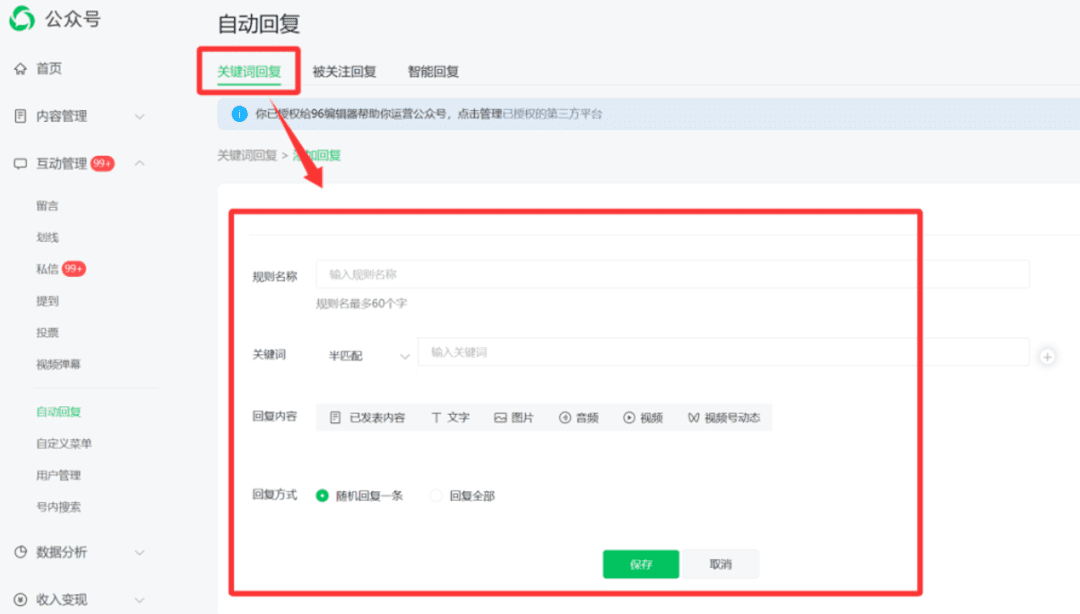Choose the 图片 image reply option
The height and width of the screenshot is (614, 1080).
(x=513, y=418)
